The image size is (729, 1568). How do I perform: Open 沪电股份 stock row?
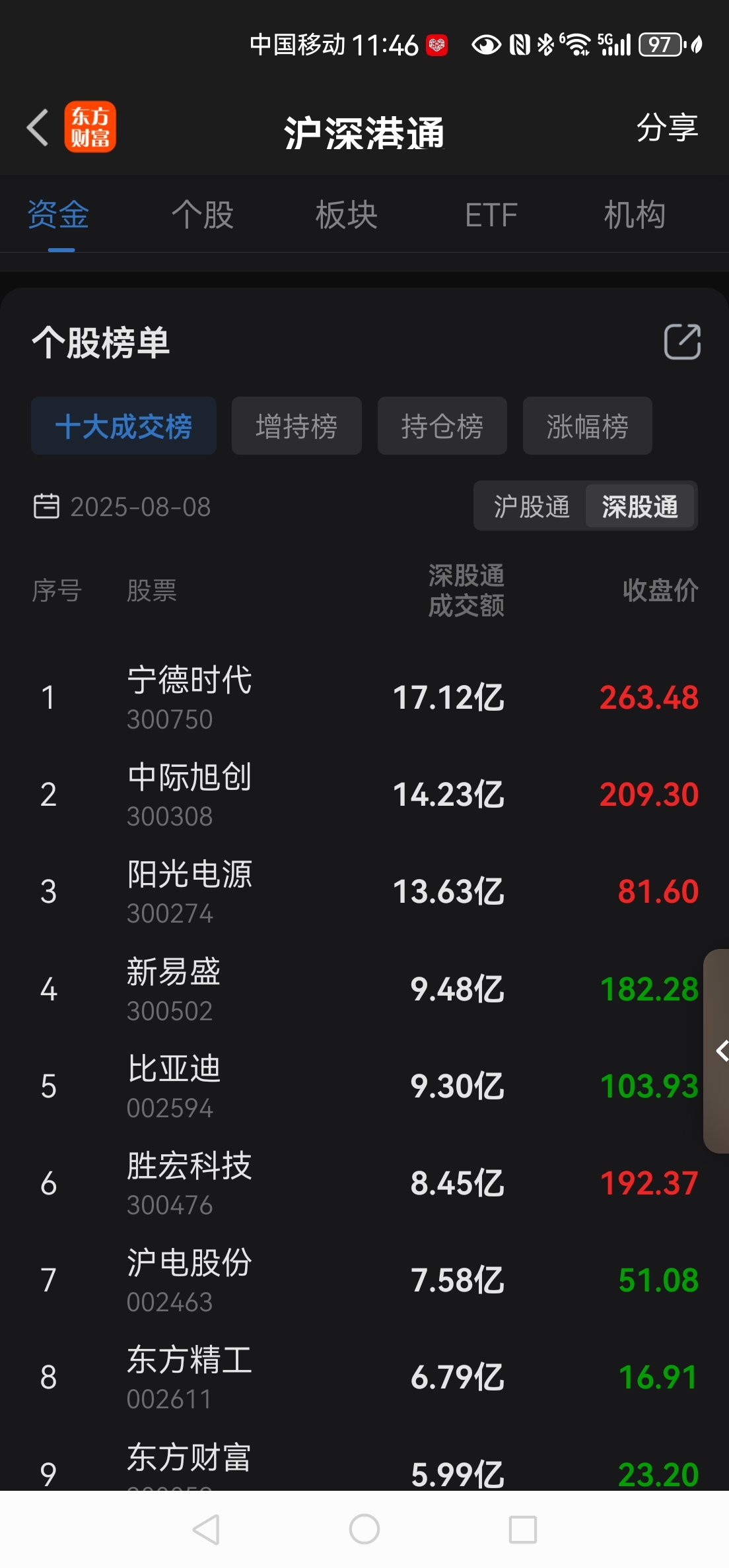364,1280
